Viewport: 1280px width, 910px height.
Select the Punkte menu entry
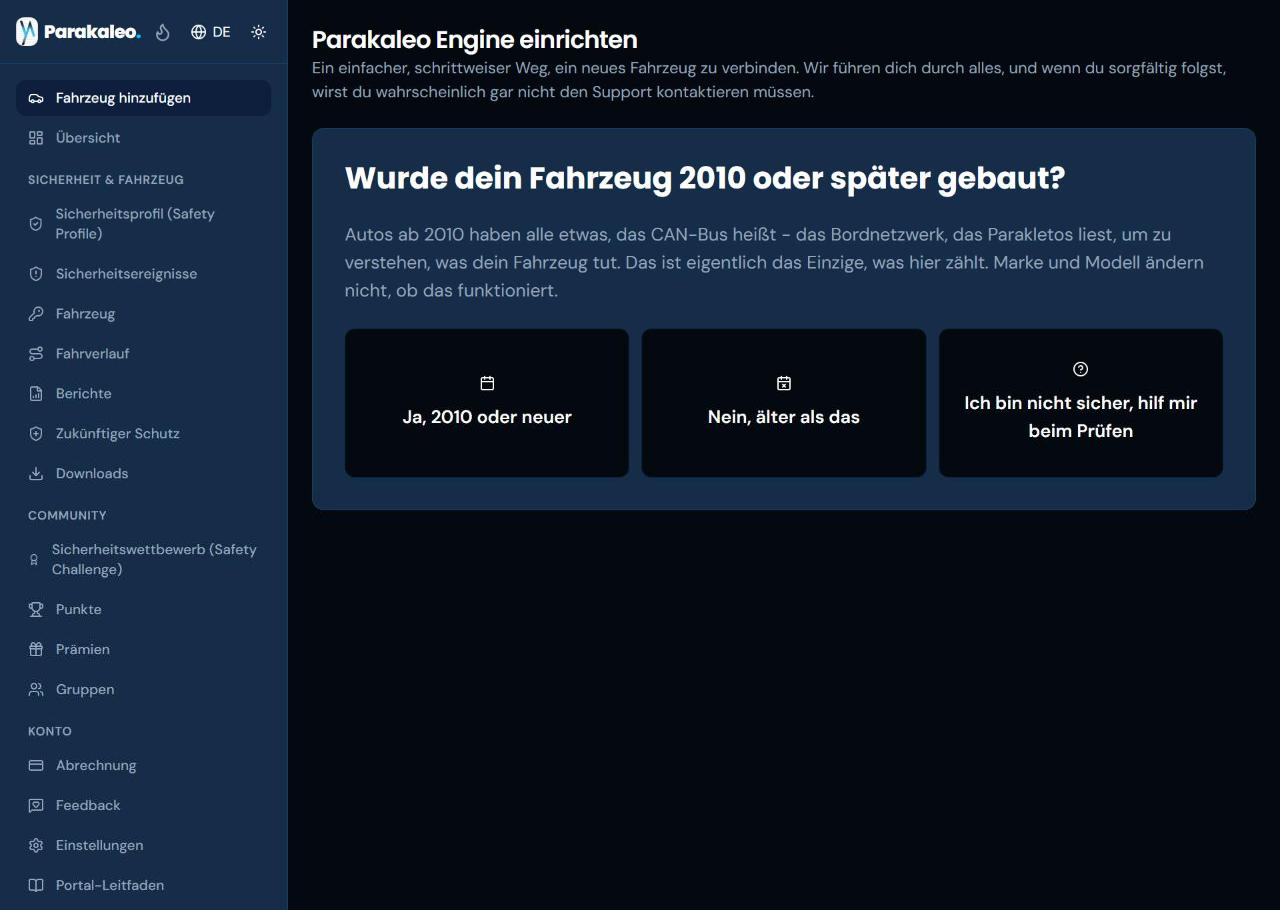click(x=143, y=610)
